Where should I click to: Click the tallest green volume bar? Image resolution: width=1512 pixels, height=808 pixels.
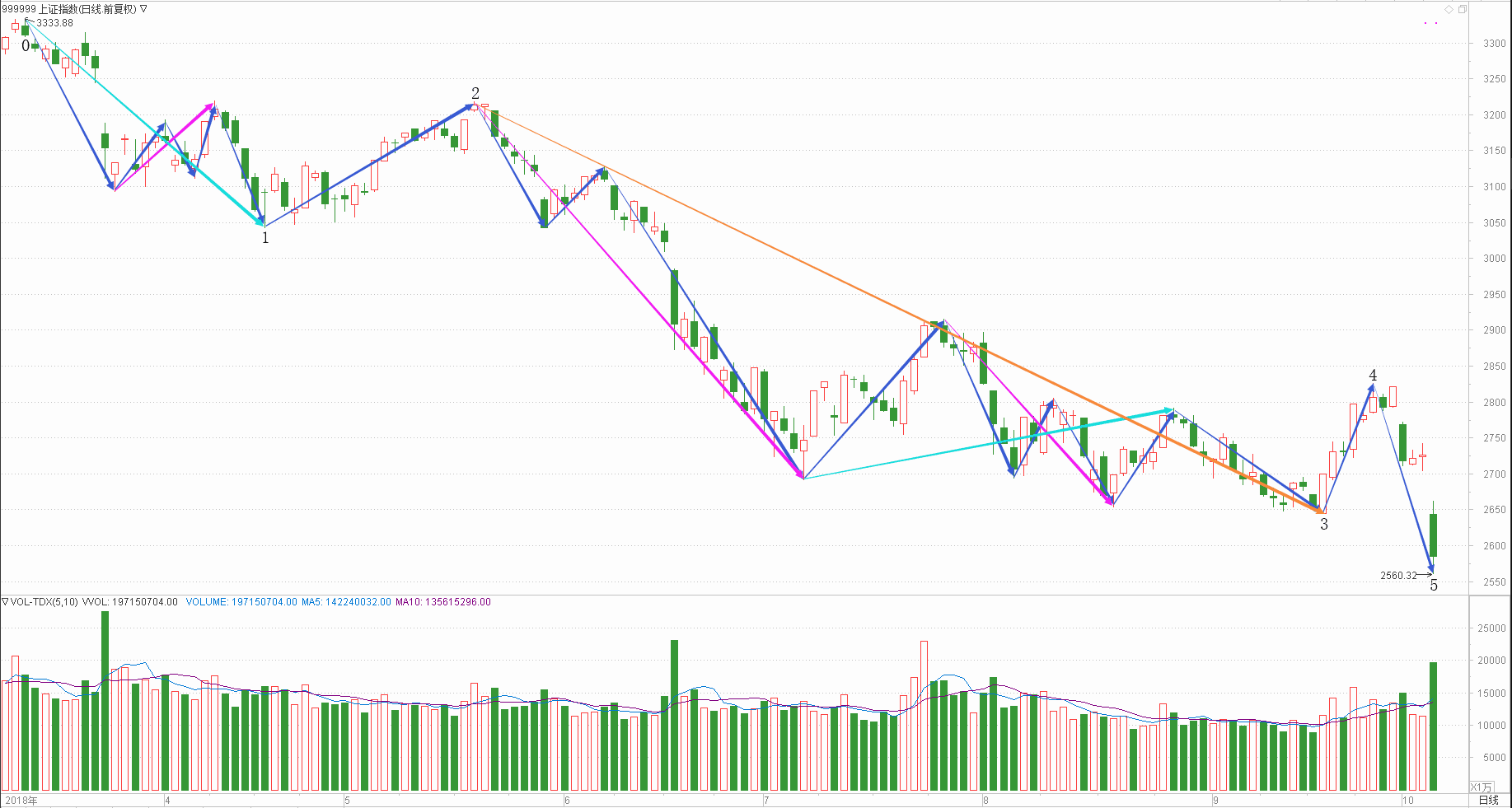[x=105, y=700]
